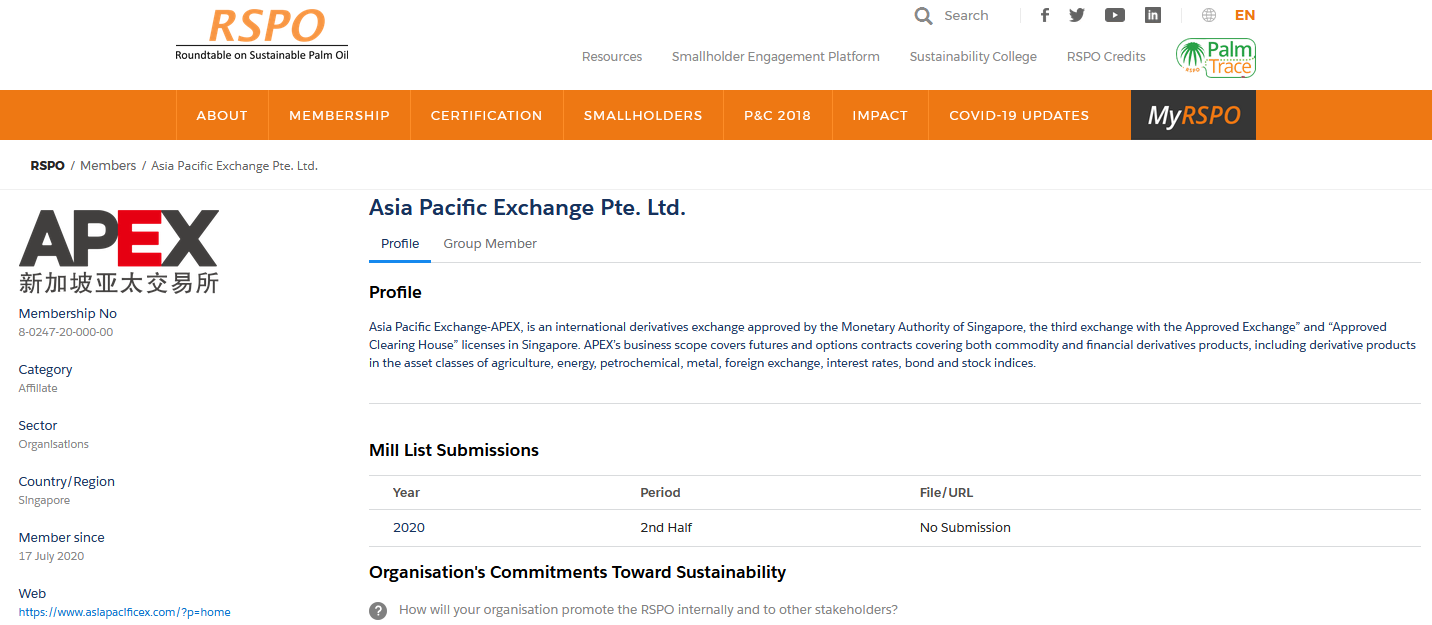
Task: Click the Search field text
Action: [x=966, y=16]
